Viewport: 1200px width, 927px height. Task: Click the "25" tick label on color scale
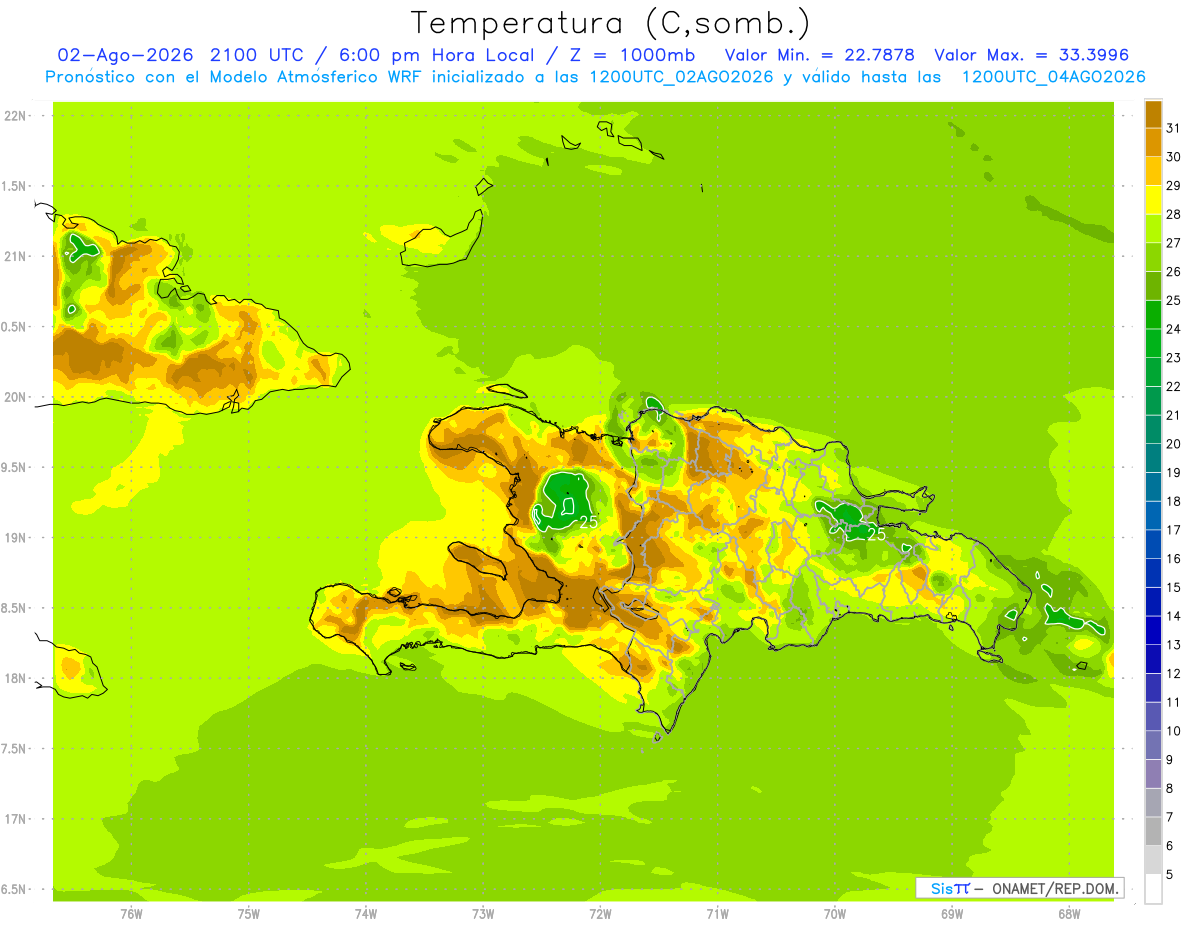point(1173,300)
